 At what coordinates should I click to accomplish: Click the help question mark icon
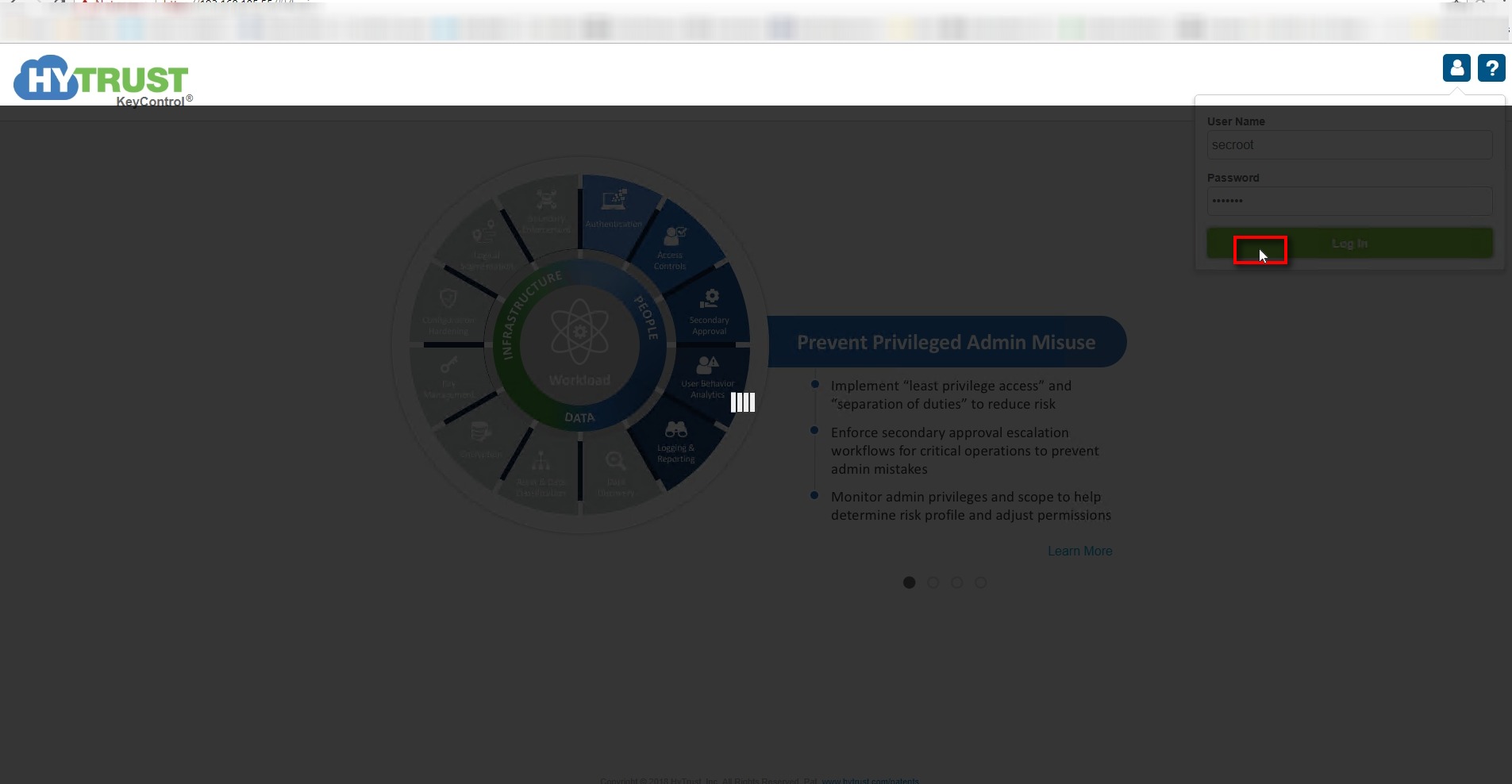click(x=1491, y=68)
